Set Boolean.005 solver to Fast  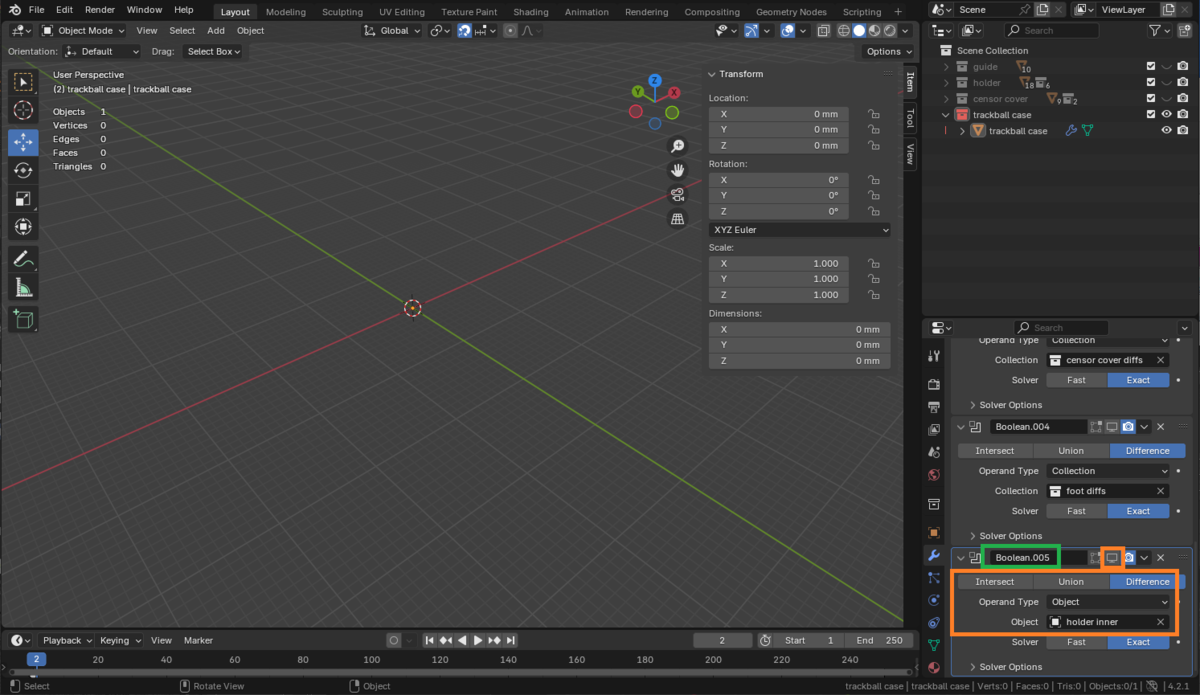1076,642
